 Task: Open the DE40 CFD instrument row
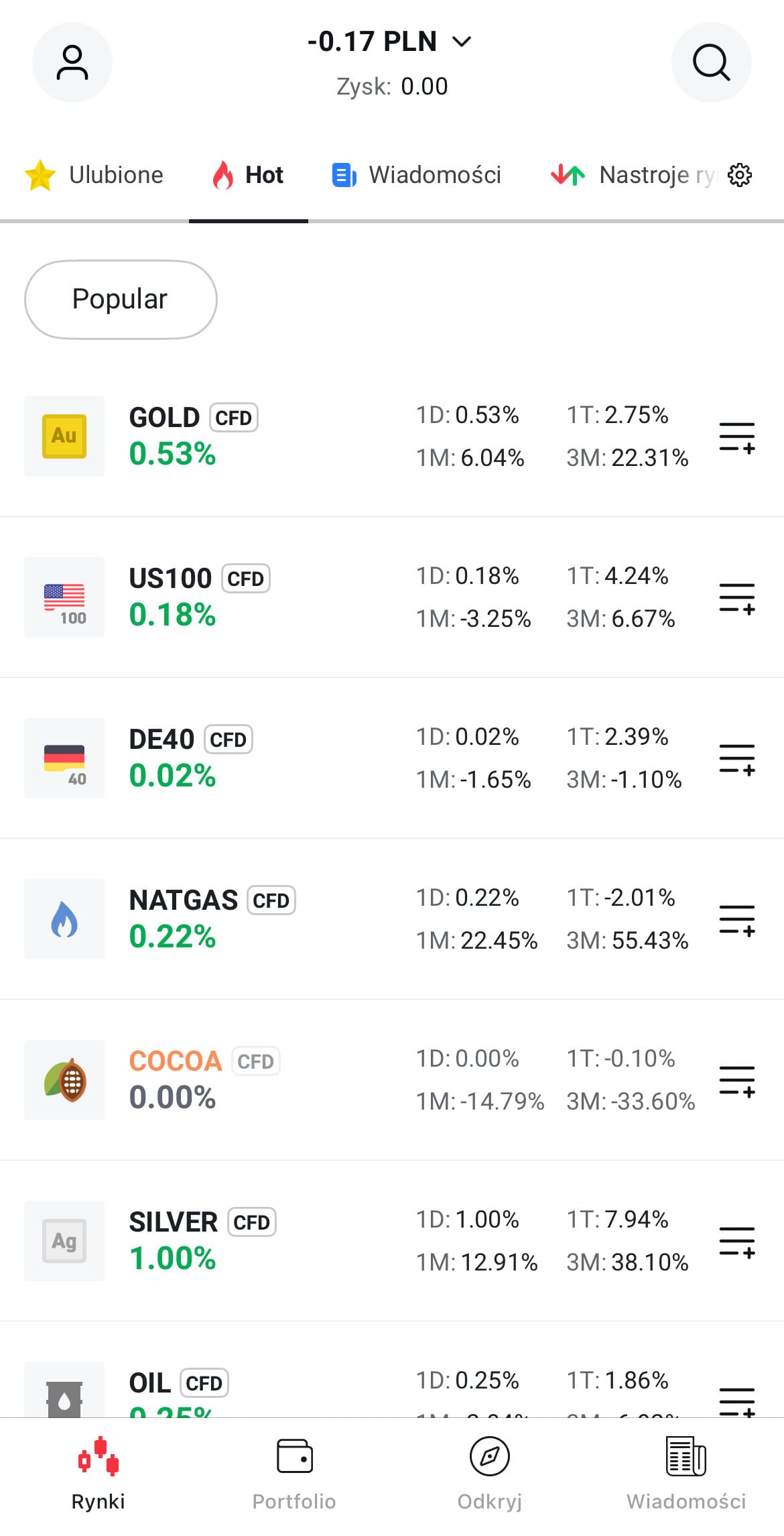[268, 758]
